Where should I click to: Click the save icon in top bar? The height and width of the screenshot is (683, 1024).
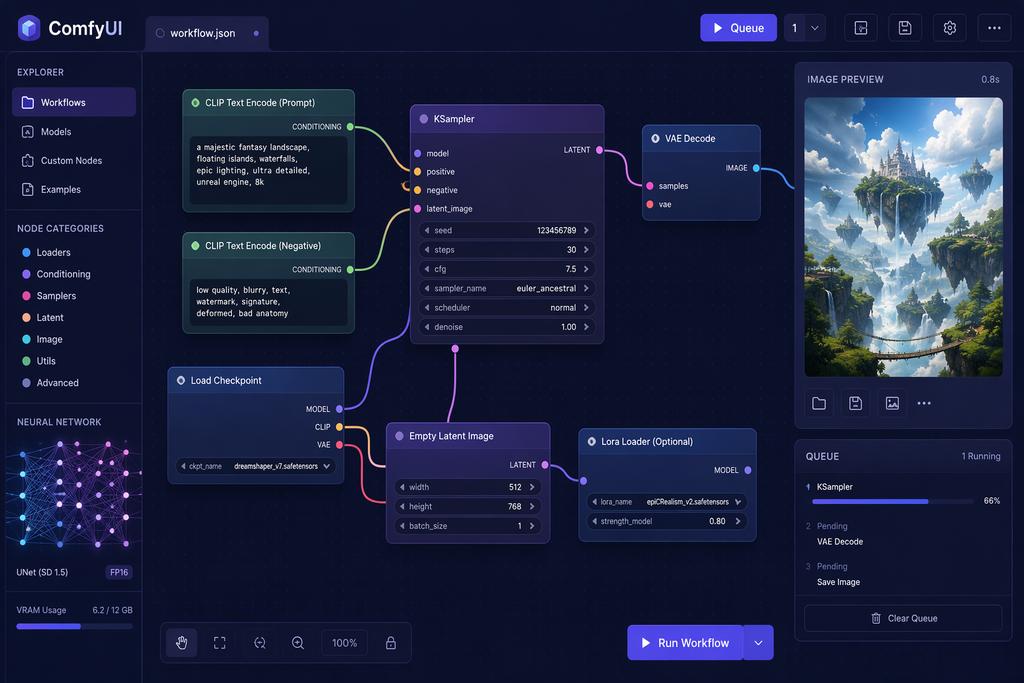(904, 28)
